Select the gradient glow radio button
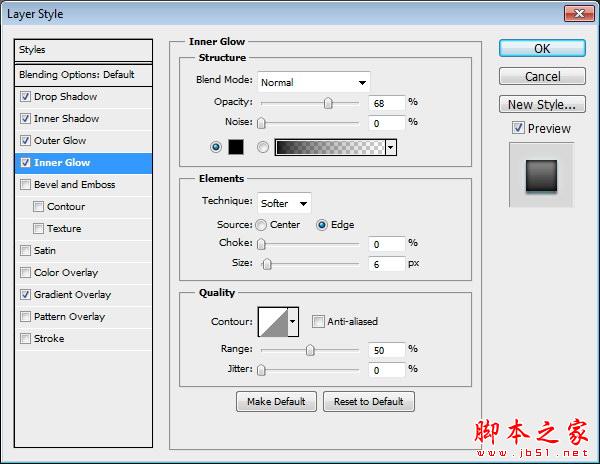The height and width of the screenshot is (464, 600). [x=263, y=147]
